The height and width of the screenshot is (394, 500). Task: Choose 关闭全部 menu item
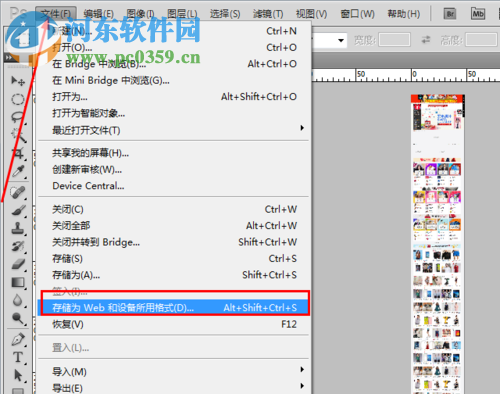(x=173, y=226)
